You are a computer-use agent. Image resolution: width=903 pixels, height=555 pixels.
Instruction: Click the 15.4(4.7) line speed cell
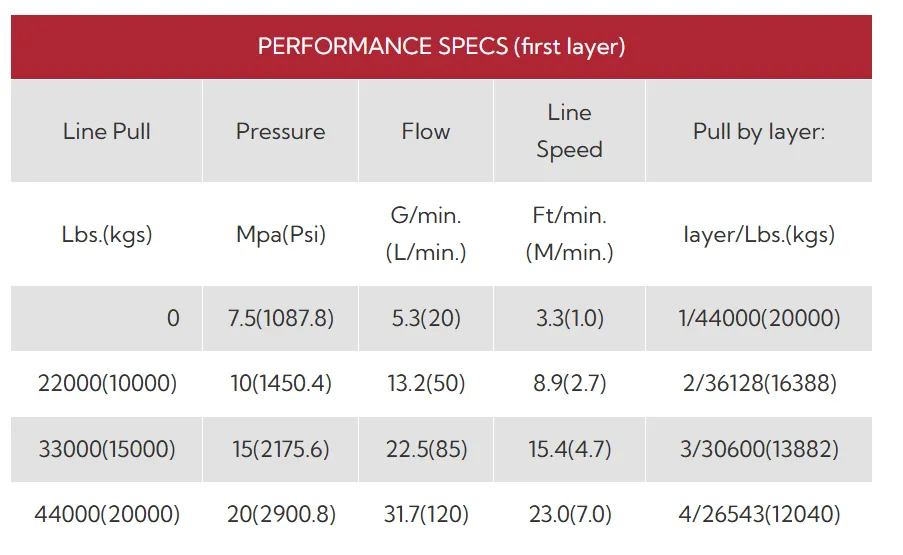pos(570,449)
